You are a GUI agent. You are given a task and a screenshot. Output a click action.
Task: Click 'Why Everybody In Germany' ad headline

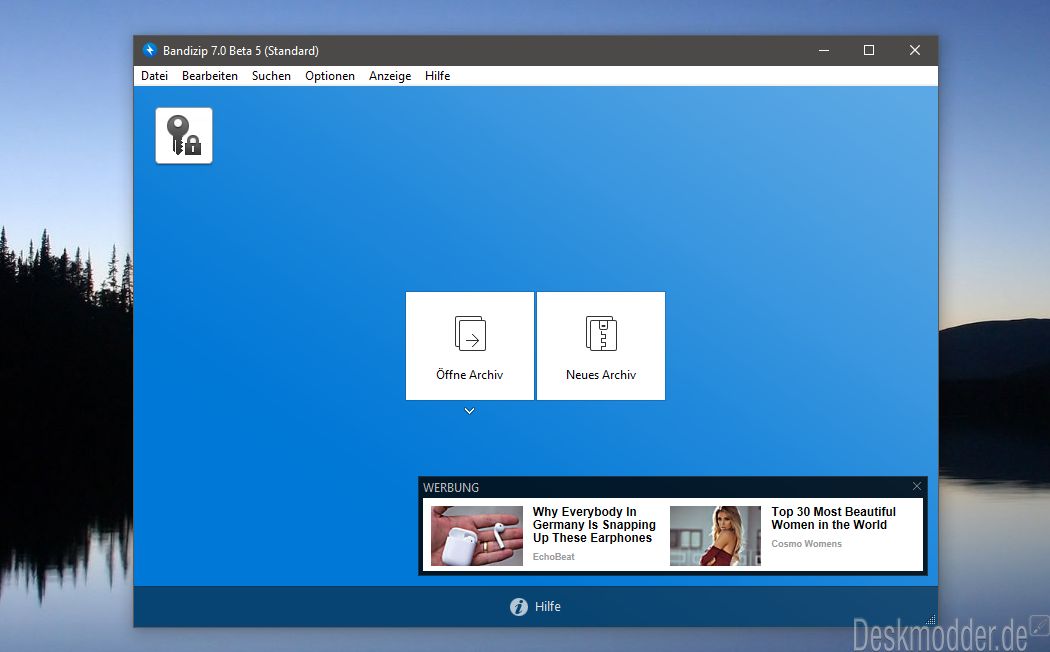594,525
